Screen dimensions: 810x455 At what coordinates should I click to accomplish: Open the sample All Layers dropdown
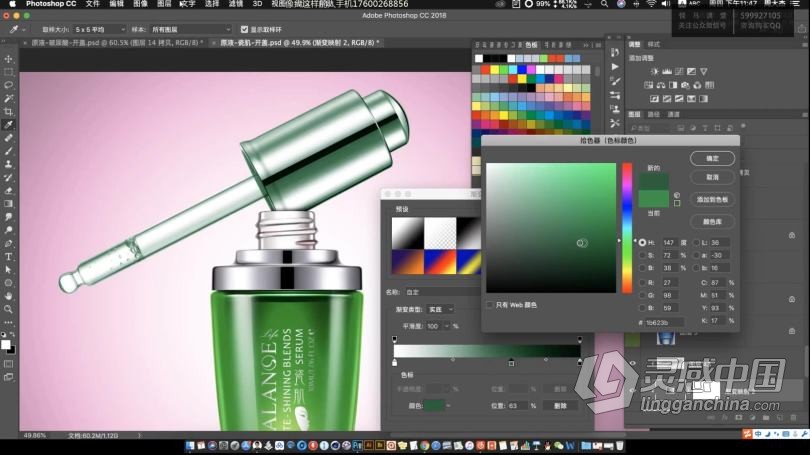(191, 29)
